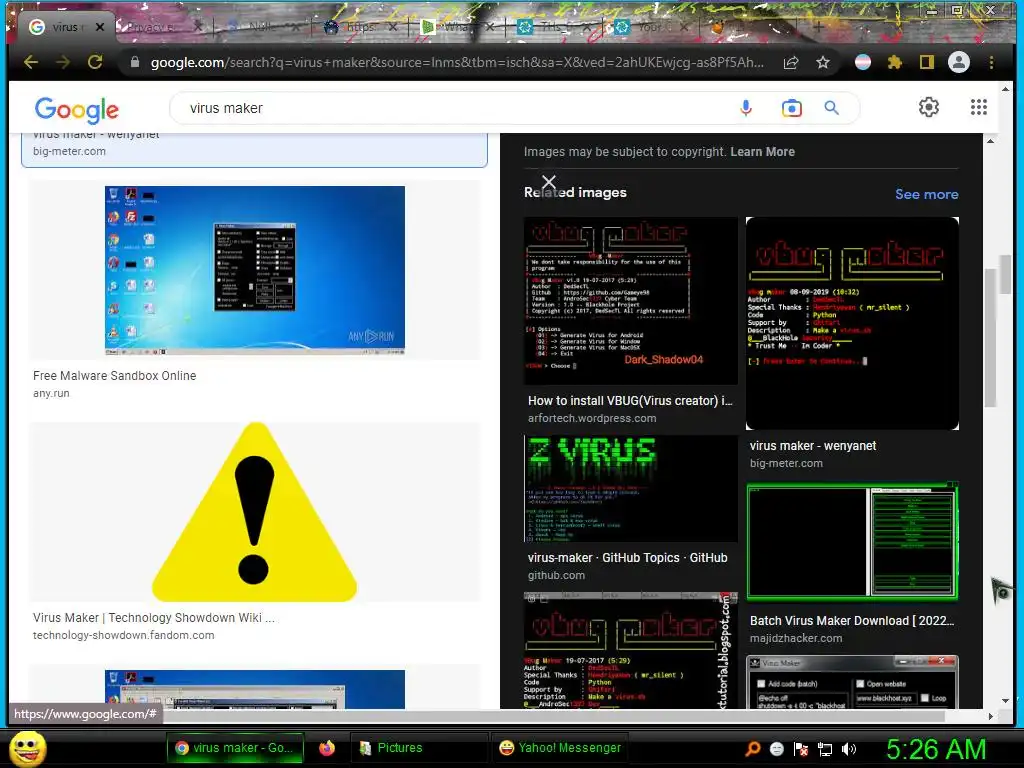The width and height of the screenshot is (1024, 768).
Task: Click the horizontal scrollbar right arrow
Action: click(x=990, y=716)
